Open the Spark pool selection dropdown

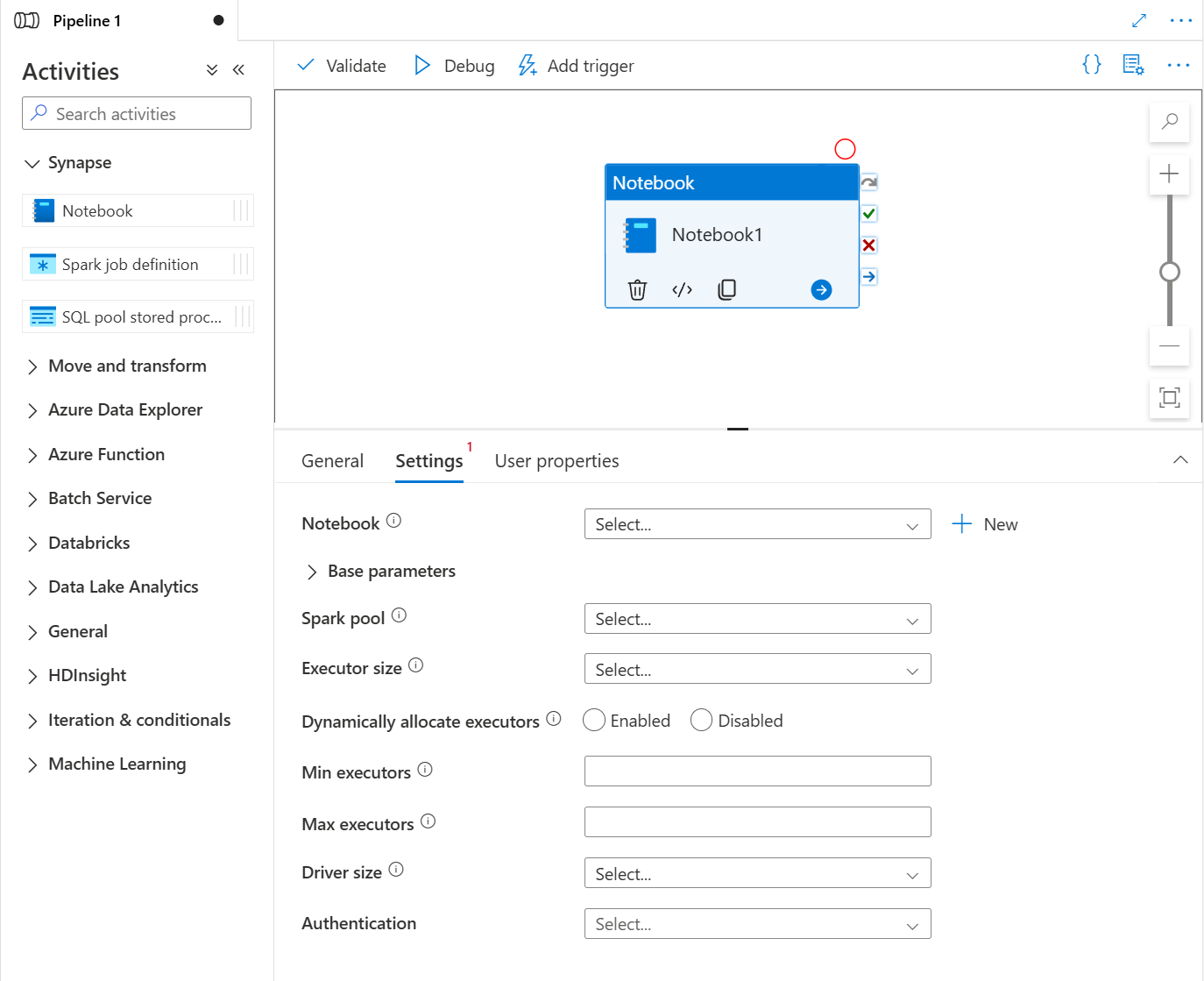point(757,618)
